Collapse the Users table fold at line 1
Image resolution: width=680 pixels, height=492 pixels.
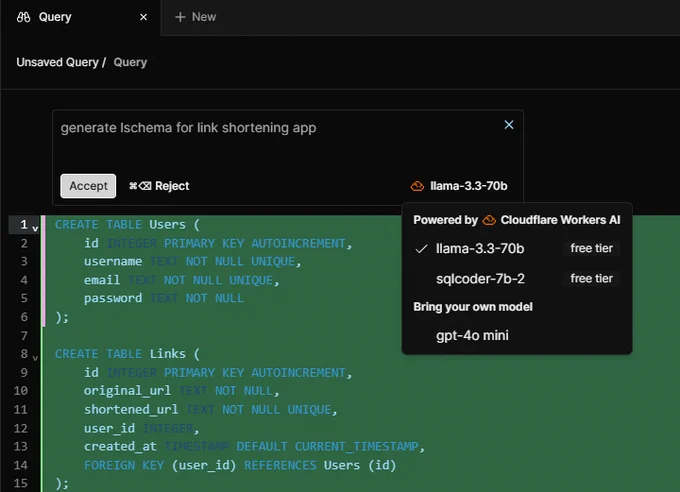coord(35,228)
